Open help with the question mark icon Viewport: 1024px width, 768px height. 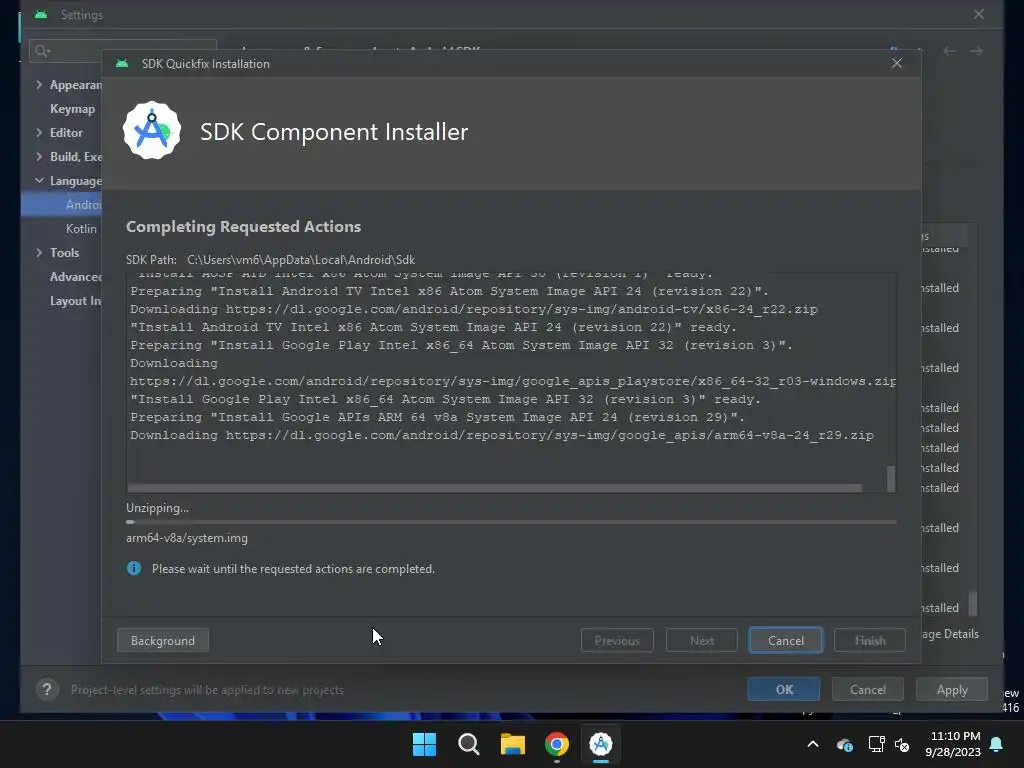pyautogui.click(x=47, y=690)
